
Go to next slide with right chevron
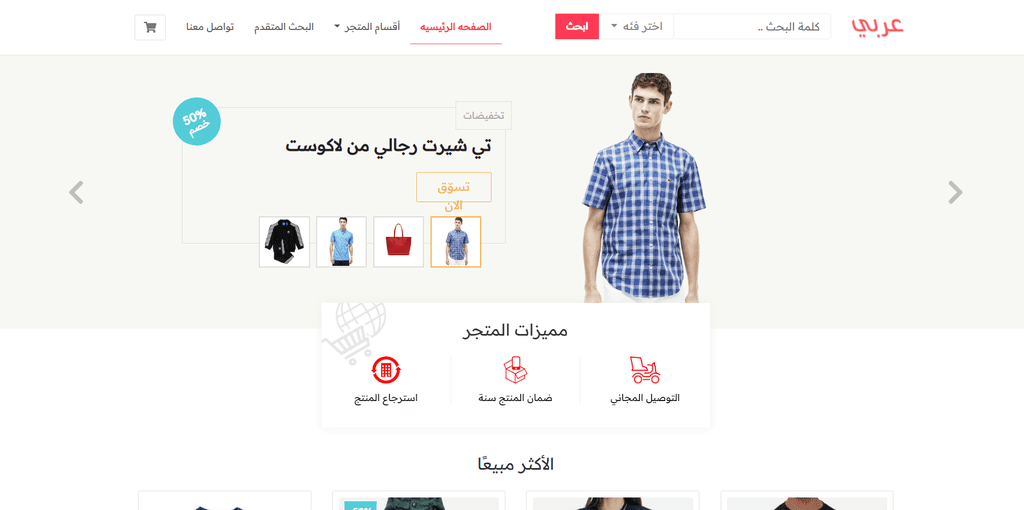coord(955,193)
